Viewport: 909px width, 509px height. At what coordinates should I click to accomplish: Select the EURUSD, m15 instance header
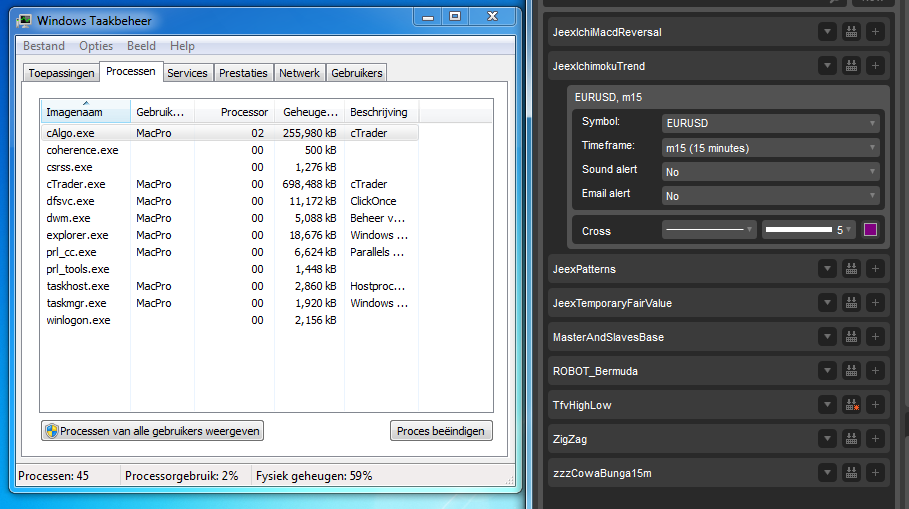[x=728, y=97]
